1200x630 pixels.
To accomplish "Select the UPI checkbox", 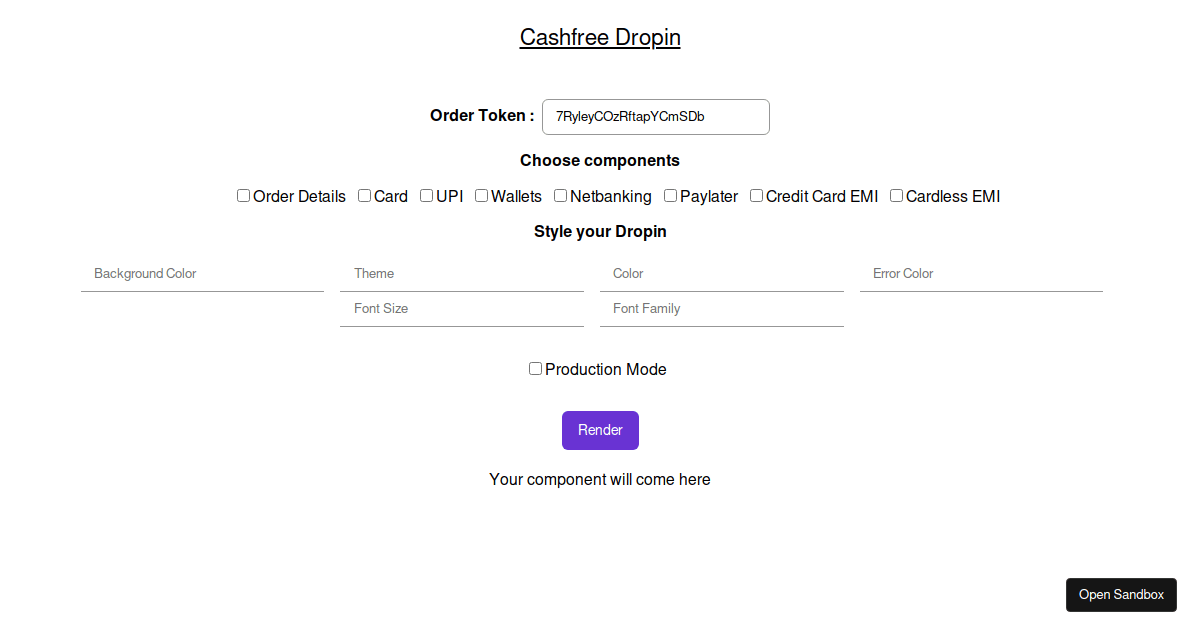I will pos(426,195).
